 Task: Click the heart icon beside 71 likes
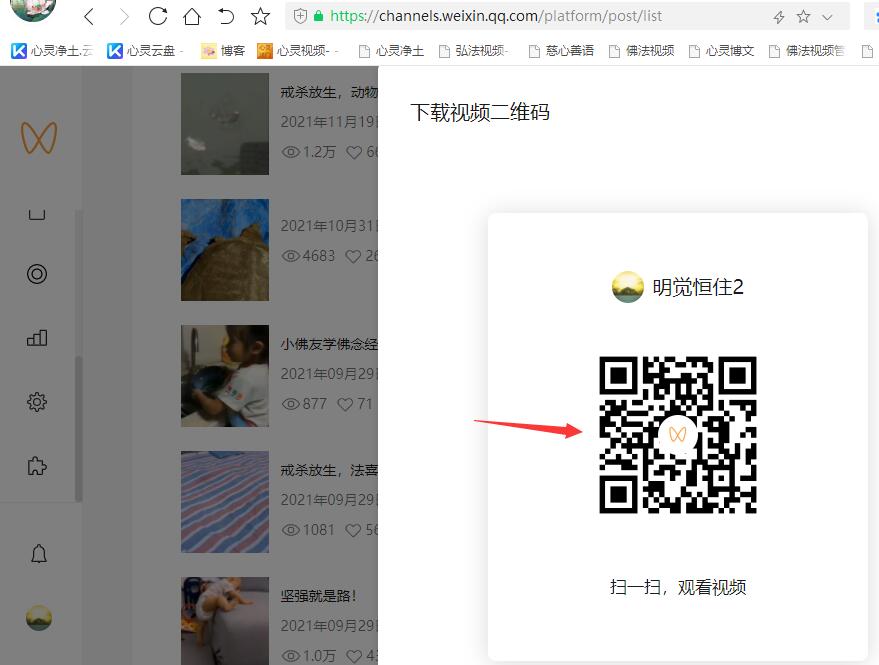(x=345, y=404)
